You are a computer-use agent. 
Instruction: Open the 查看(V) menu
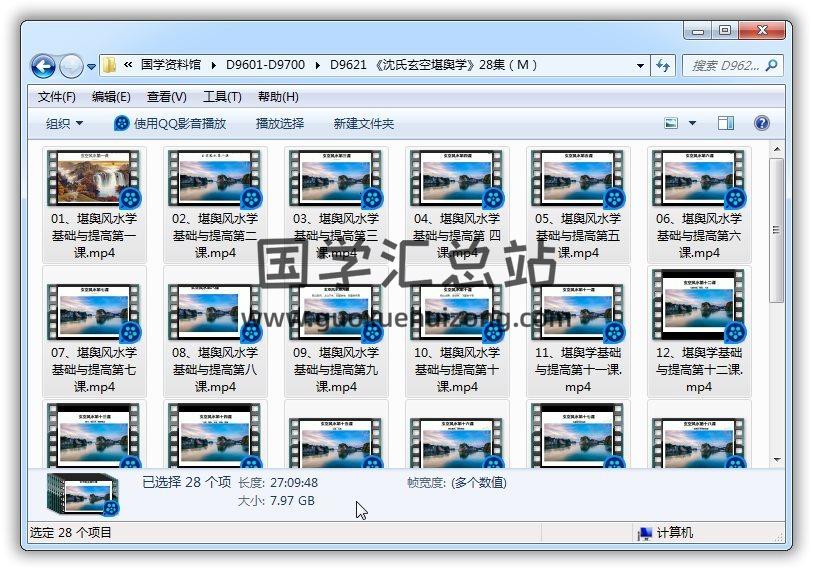click(166, 96)
